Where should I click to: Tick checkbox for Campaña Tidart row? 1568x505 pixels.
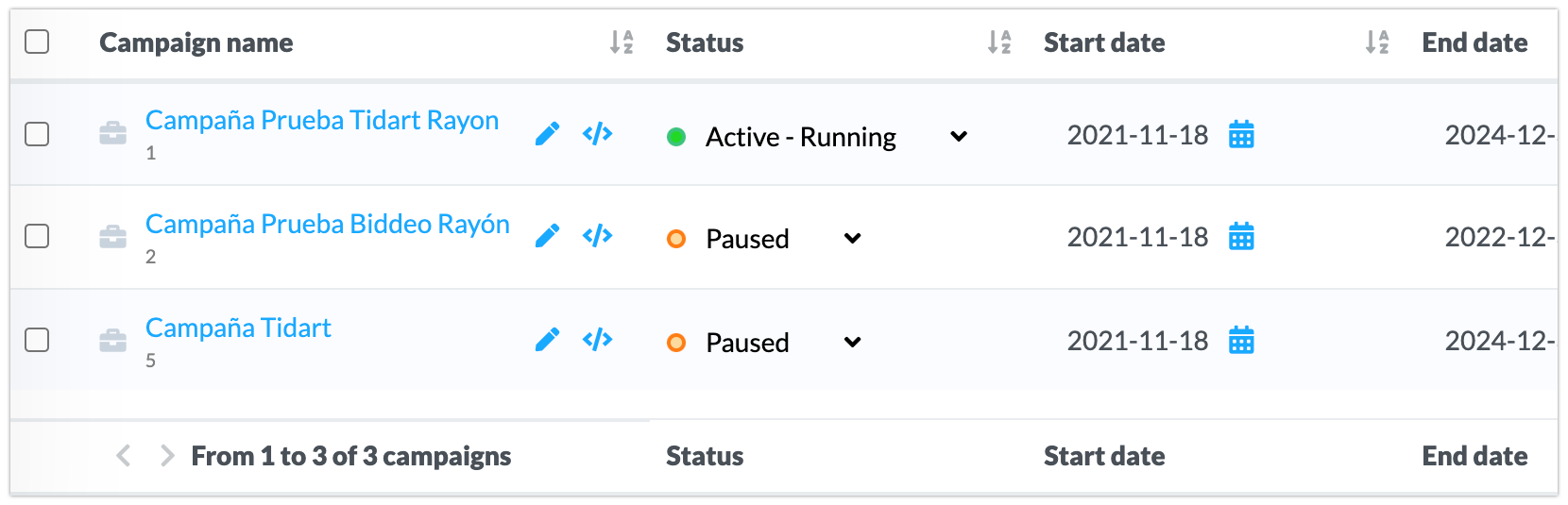coord(37,340)
